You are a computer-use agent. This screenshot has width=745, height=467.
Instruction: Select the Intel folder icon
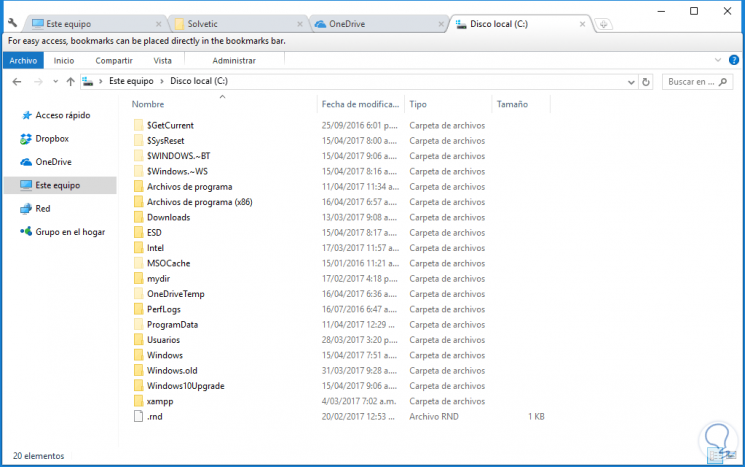tap(138, 248)
